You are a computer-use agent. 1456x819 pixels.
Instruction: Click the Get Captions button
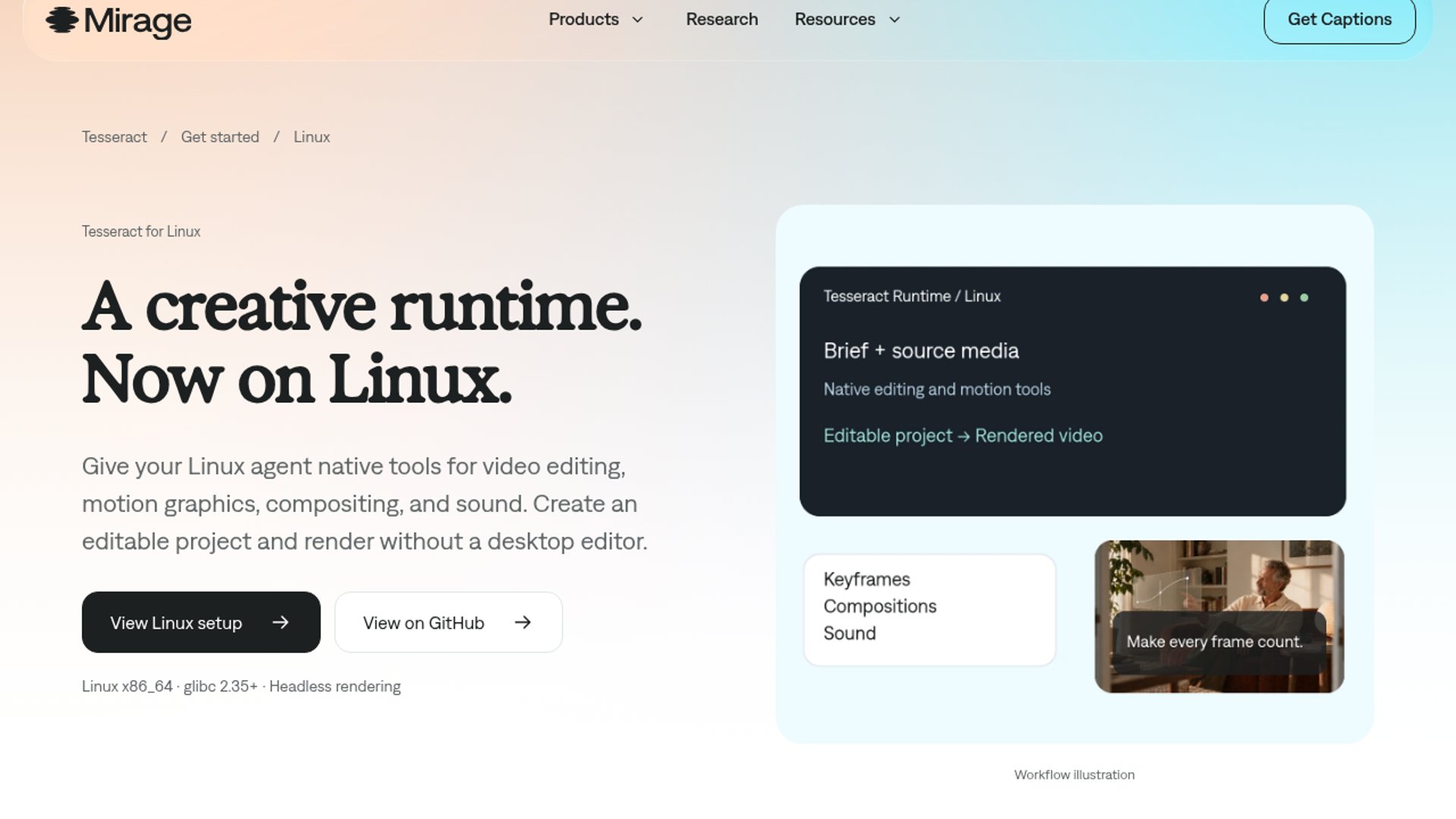[1339, 20]
